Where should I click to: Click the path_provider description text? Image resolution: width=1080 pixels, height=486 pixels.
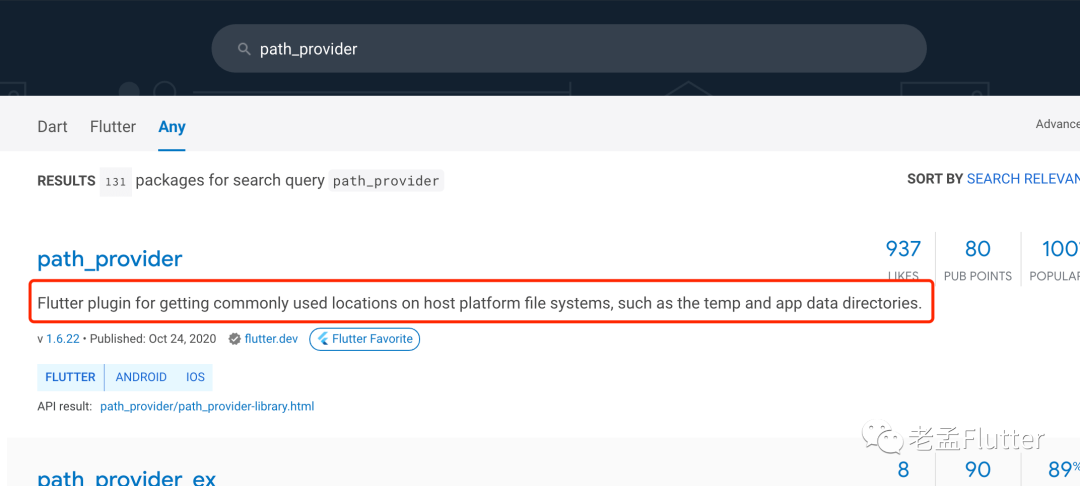pos(479,302)
